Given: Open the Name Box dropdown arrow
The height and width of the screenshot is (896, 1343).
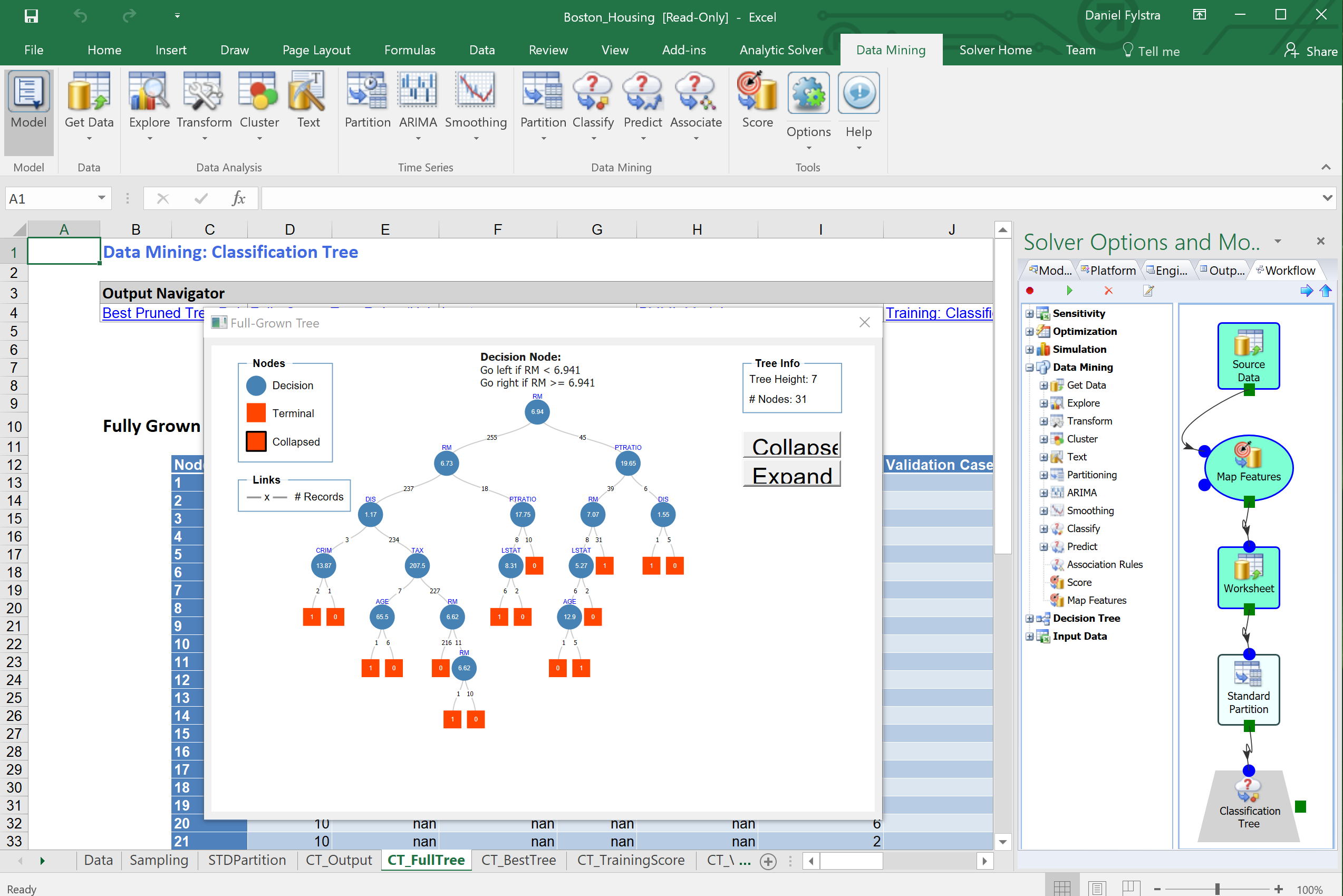Looking at the screenshot, I should tap(101, 198).
